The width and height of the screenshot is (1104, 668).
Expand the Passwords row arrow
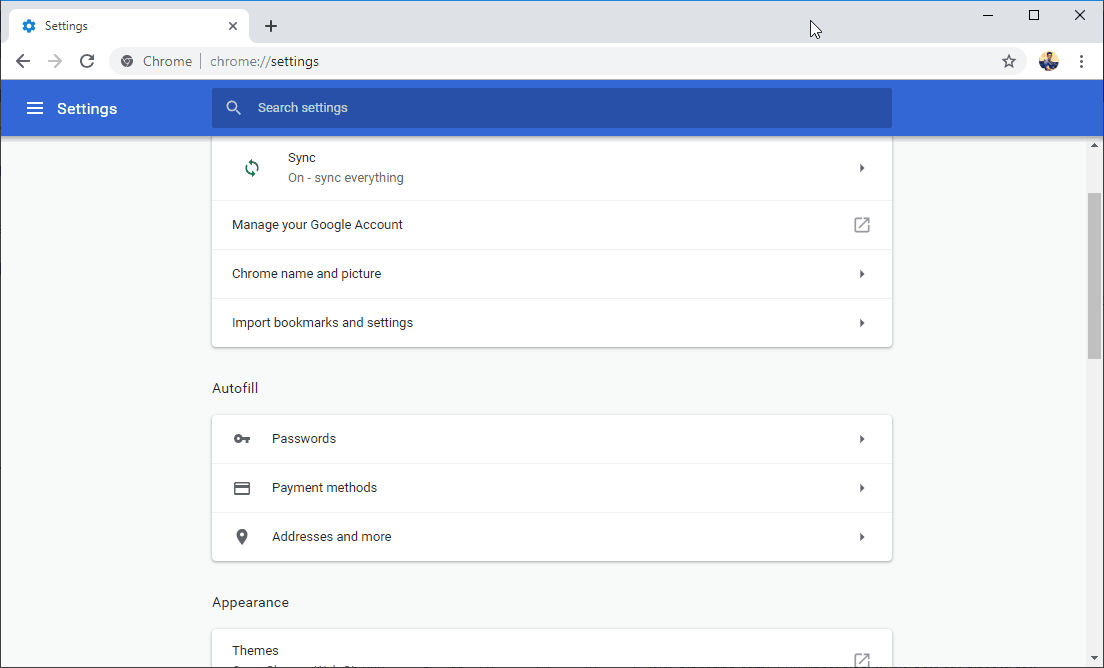862,439
